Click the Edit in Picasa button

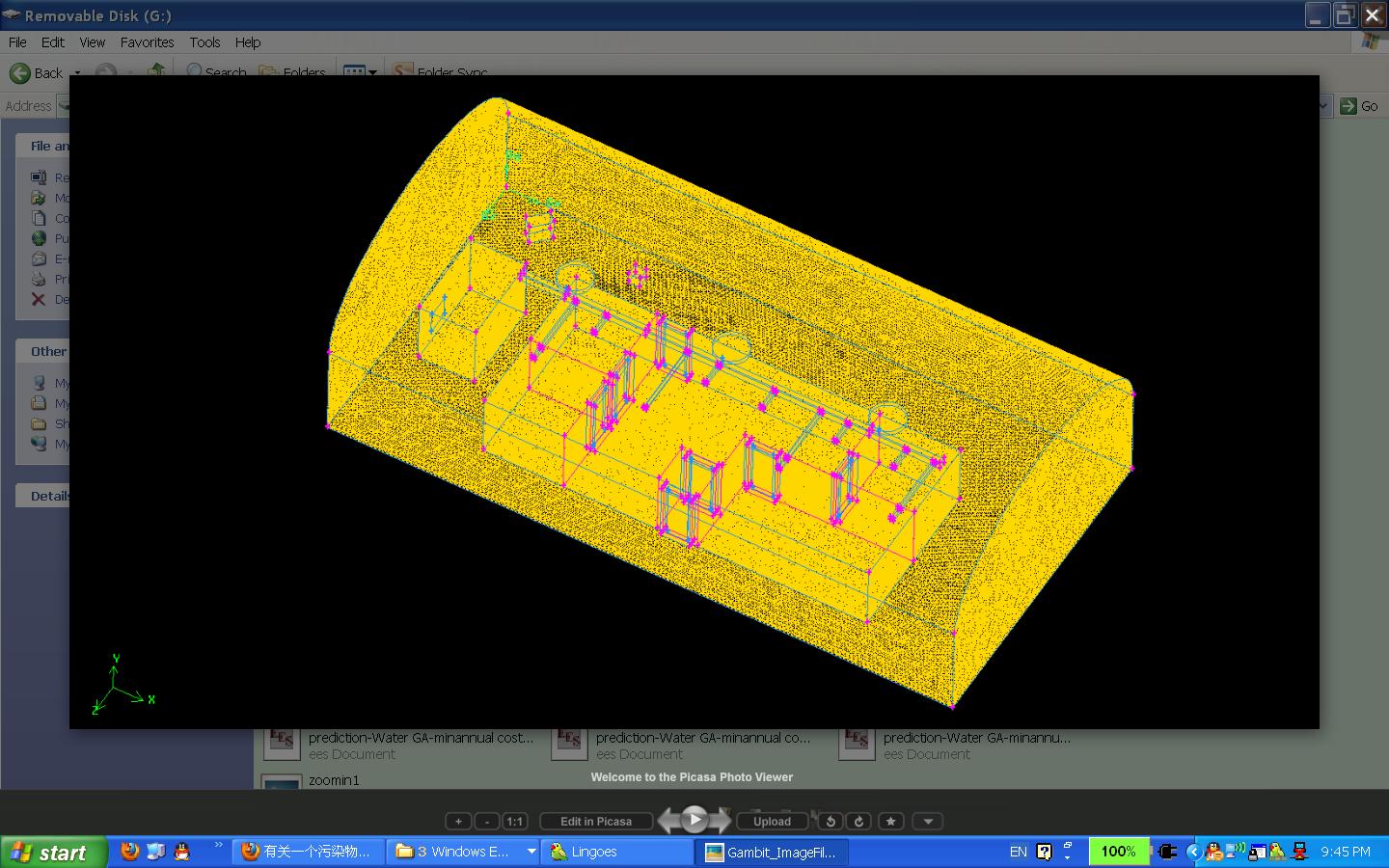coord(595,822)
